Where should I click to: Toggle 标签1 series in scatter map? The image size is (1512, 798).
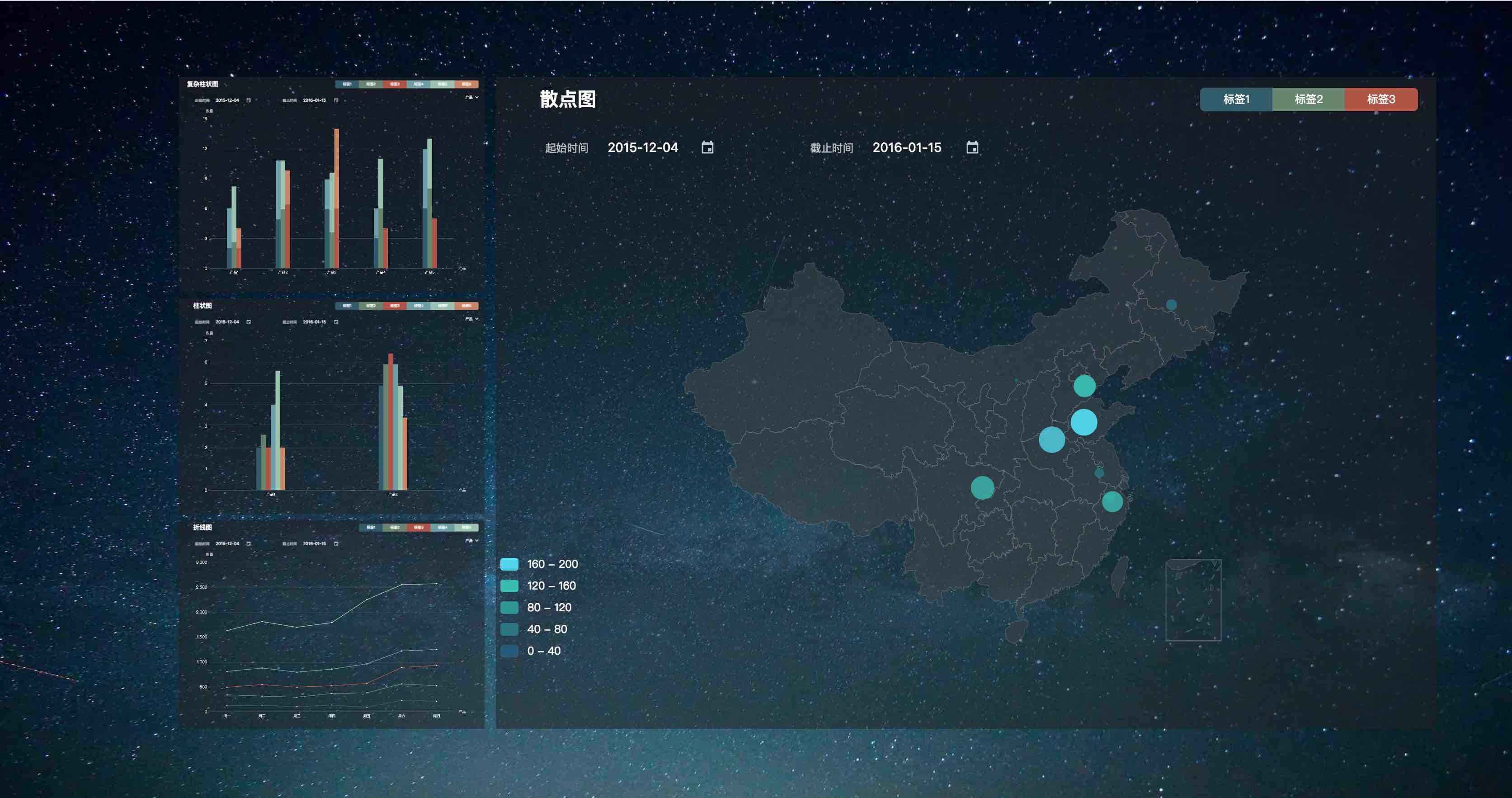1236,99
